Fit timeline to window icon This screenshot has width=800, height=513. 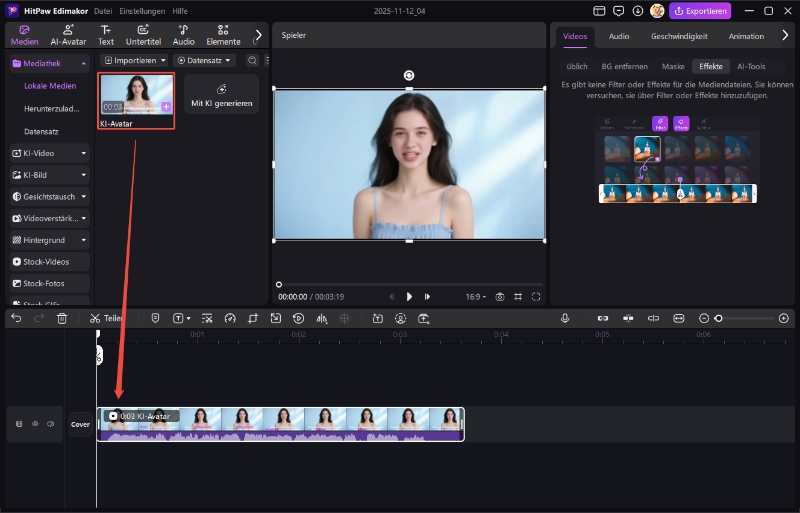coord(679,319)
